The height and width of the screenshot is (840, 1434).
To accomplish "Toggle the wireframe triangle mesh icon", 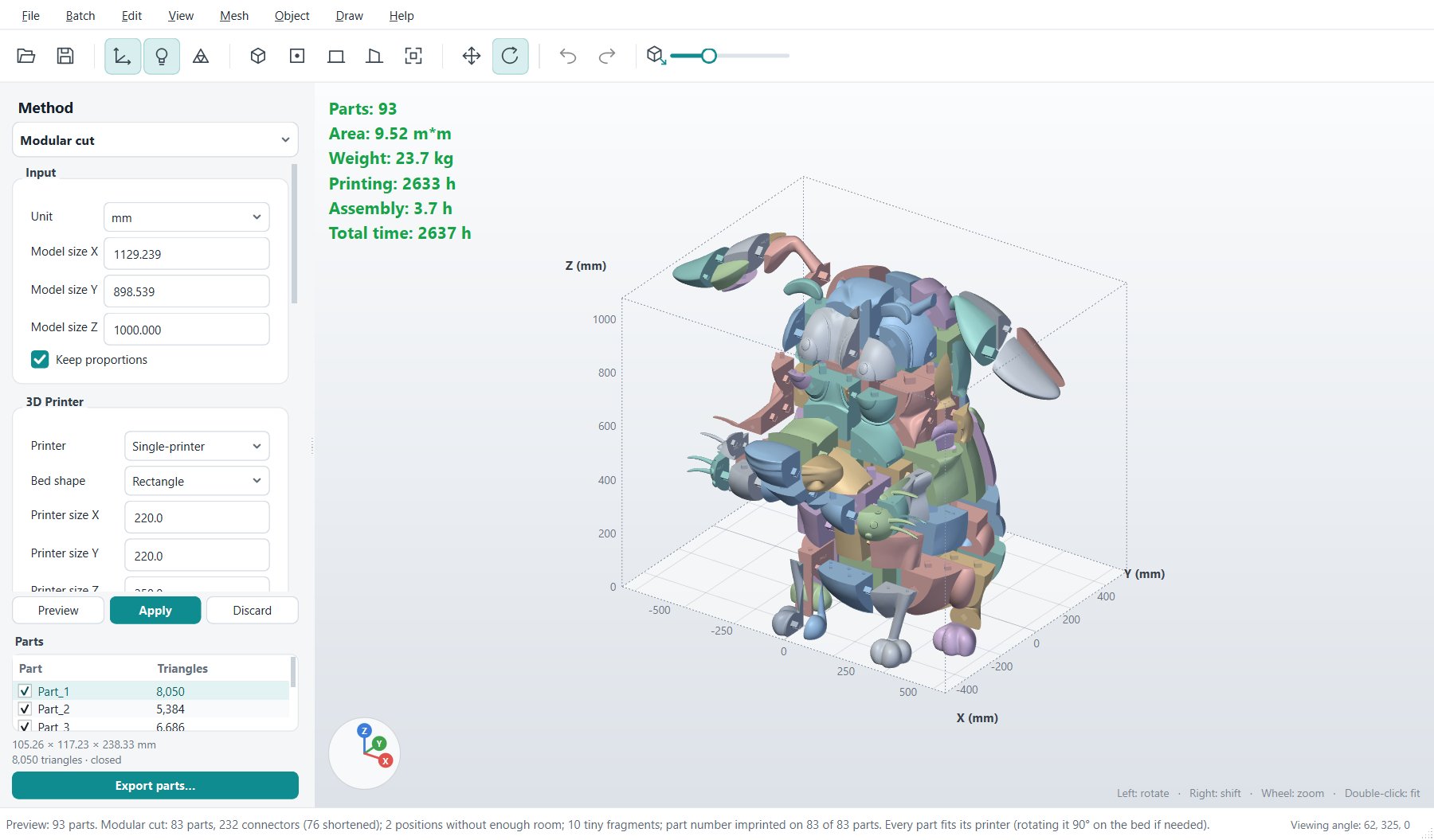I will [x=201, y=56].
